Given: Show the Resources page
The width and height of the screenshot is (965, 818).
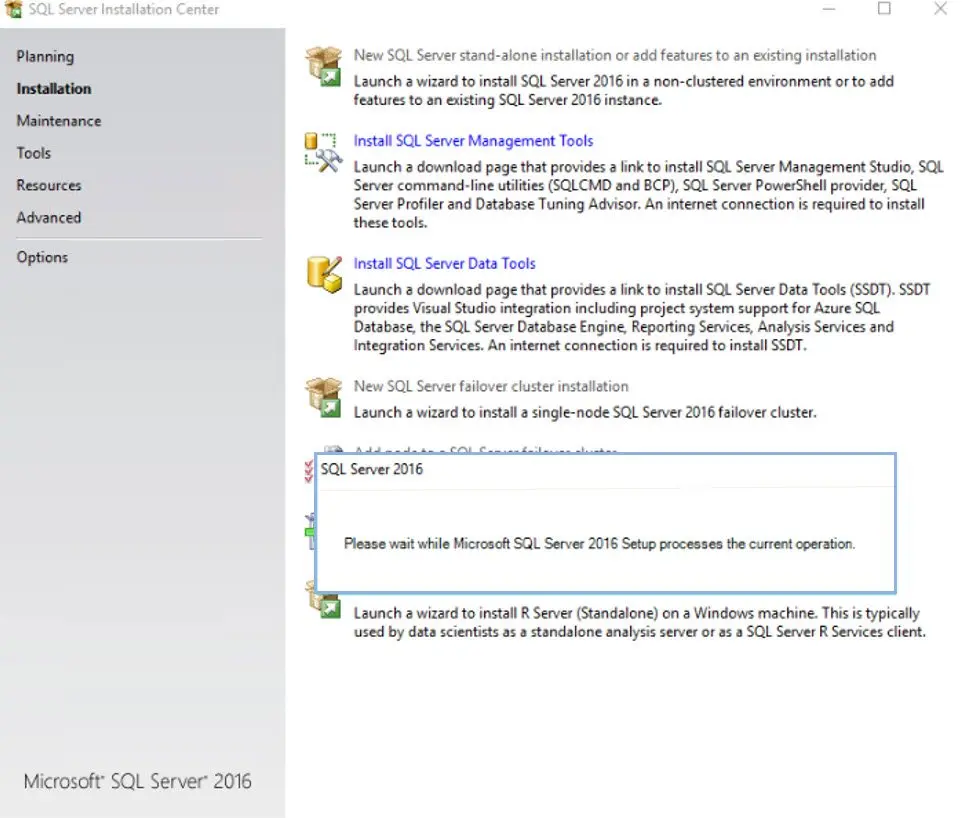Looking at the screenshot, I should [x=49, y=185].
